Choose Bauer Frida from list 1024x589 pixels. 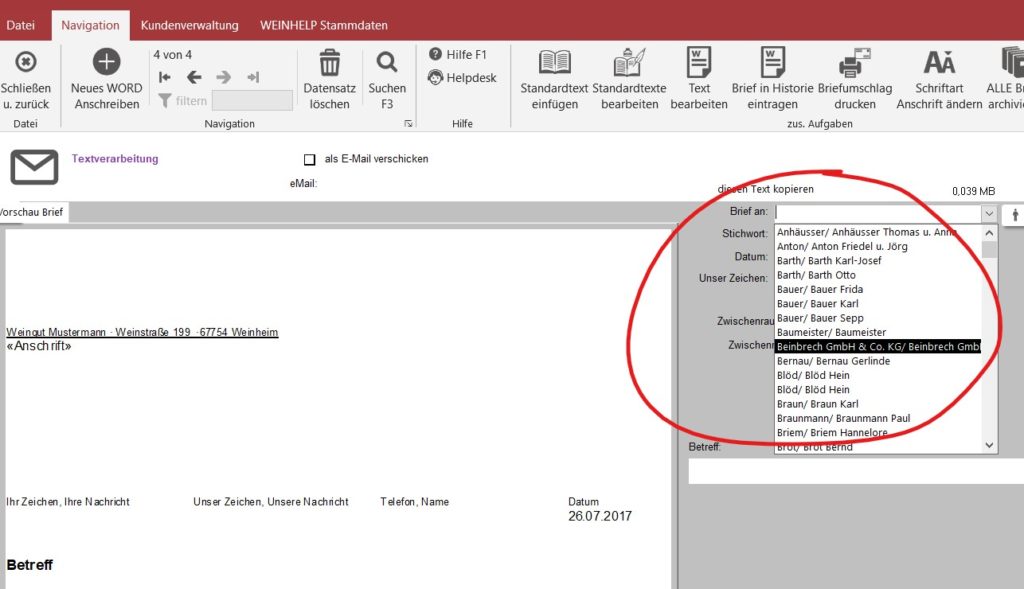820,289
